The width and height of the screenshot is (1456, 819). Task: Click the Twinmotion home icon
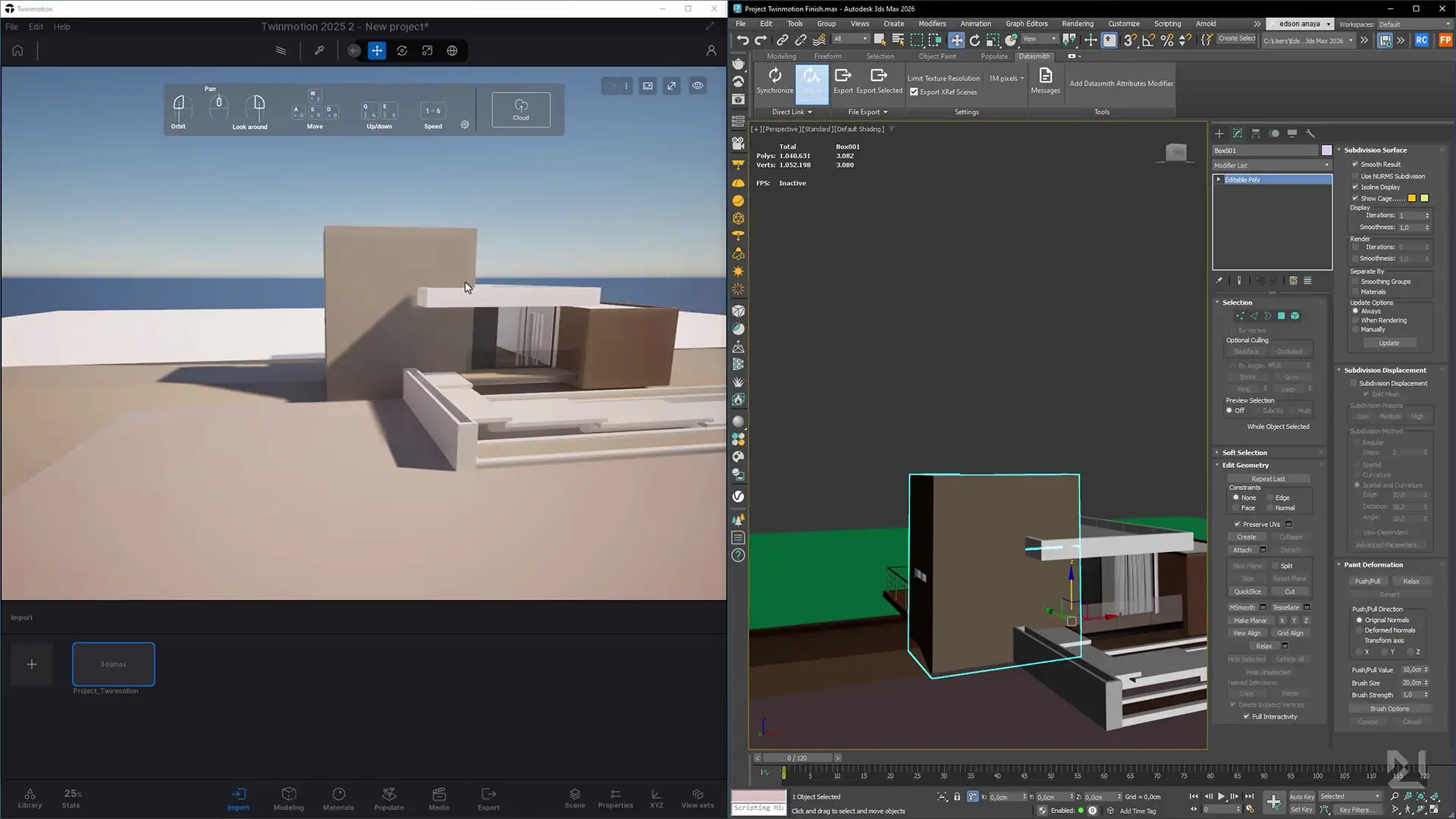pos(17,51)
